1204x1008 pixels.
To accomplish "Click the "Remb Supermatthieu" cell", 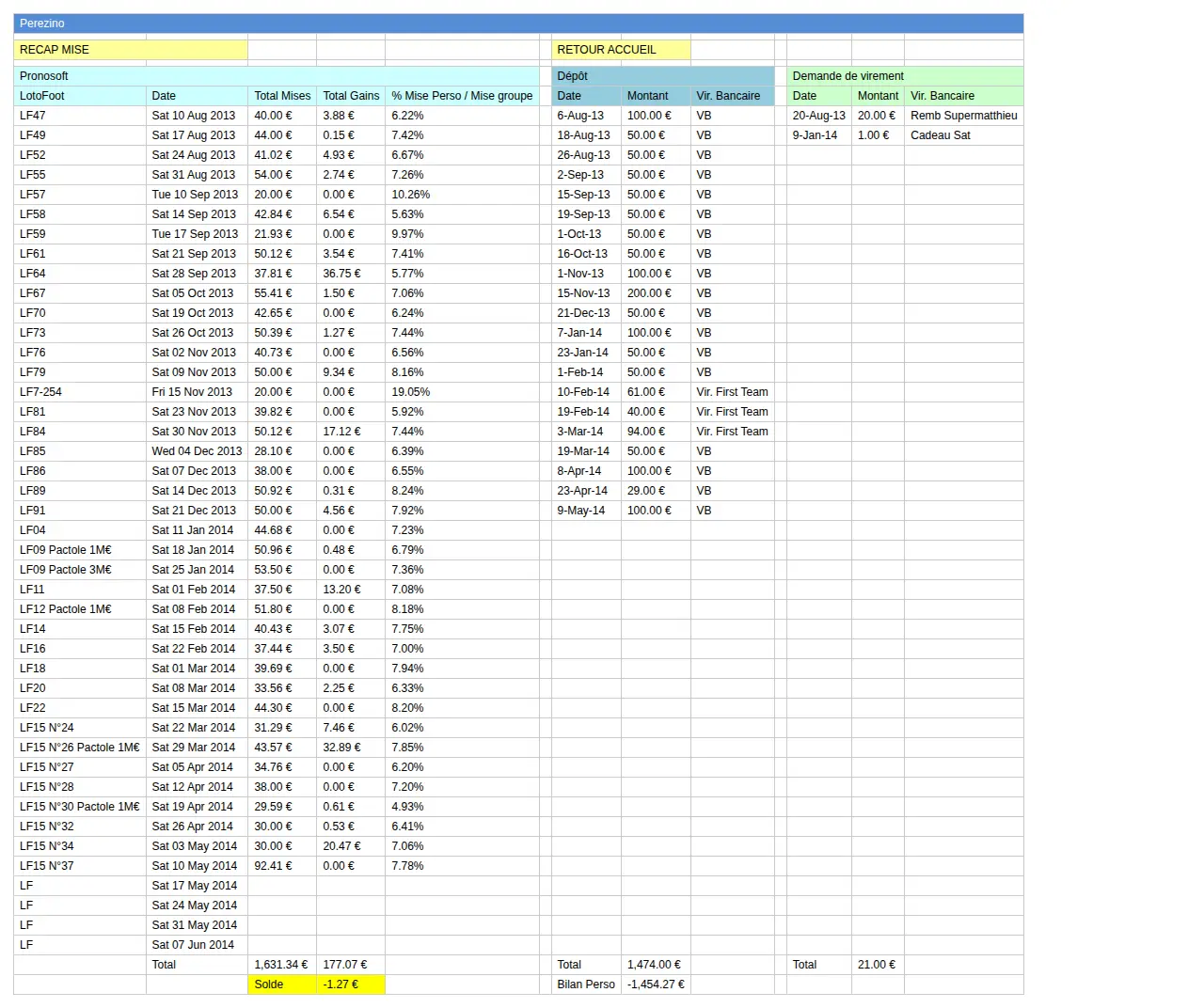I will click(x=964, y=116).
